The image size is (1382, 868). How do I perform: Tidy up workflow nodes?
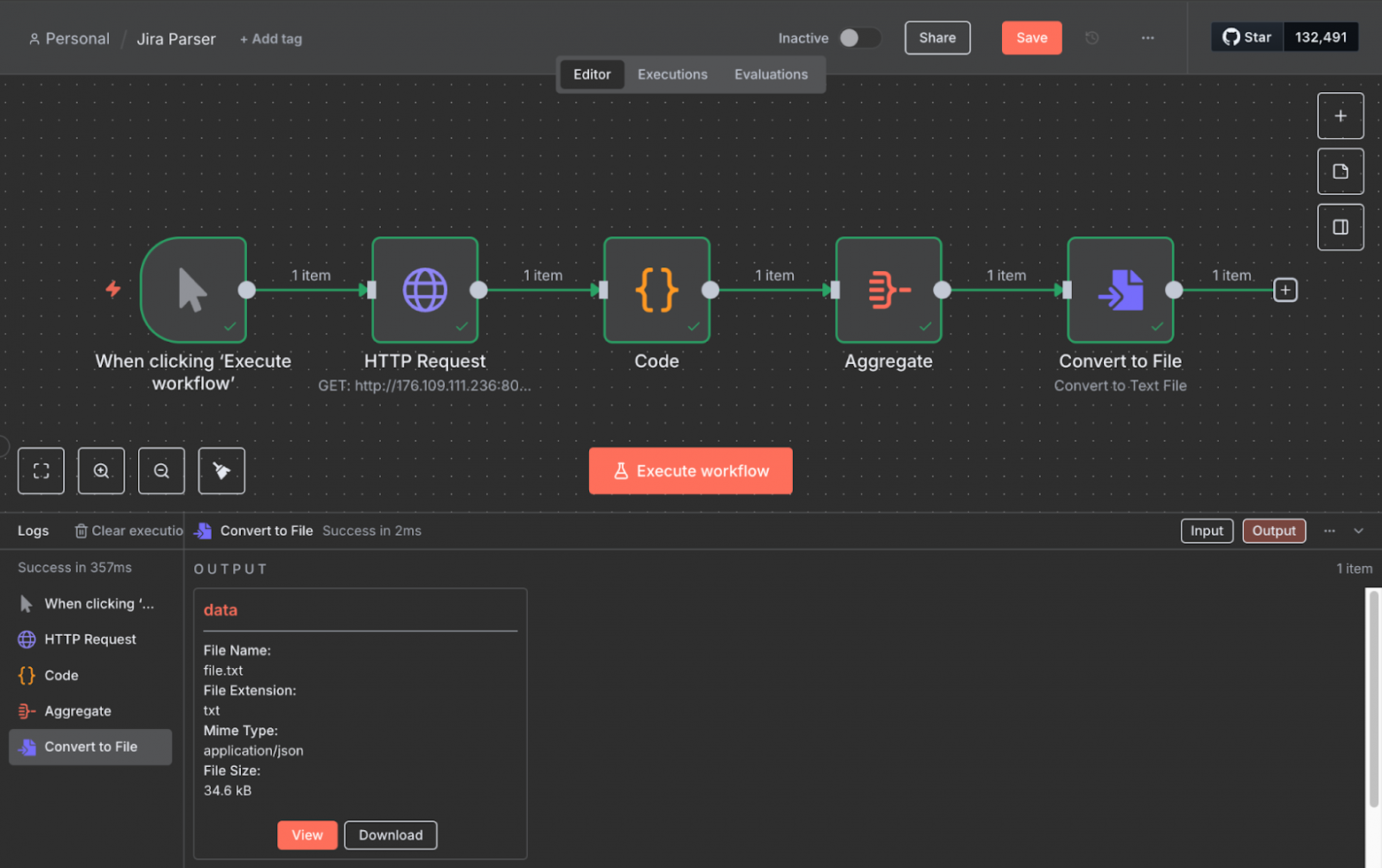pos(221,470)
